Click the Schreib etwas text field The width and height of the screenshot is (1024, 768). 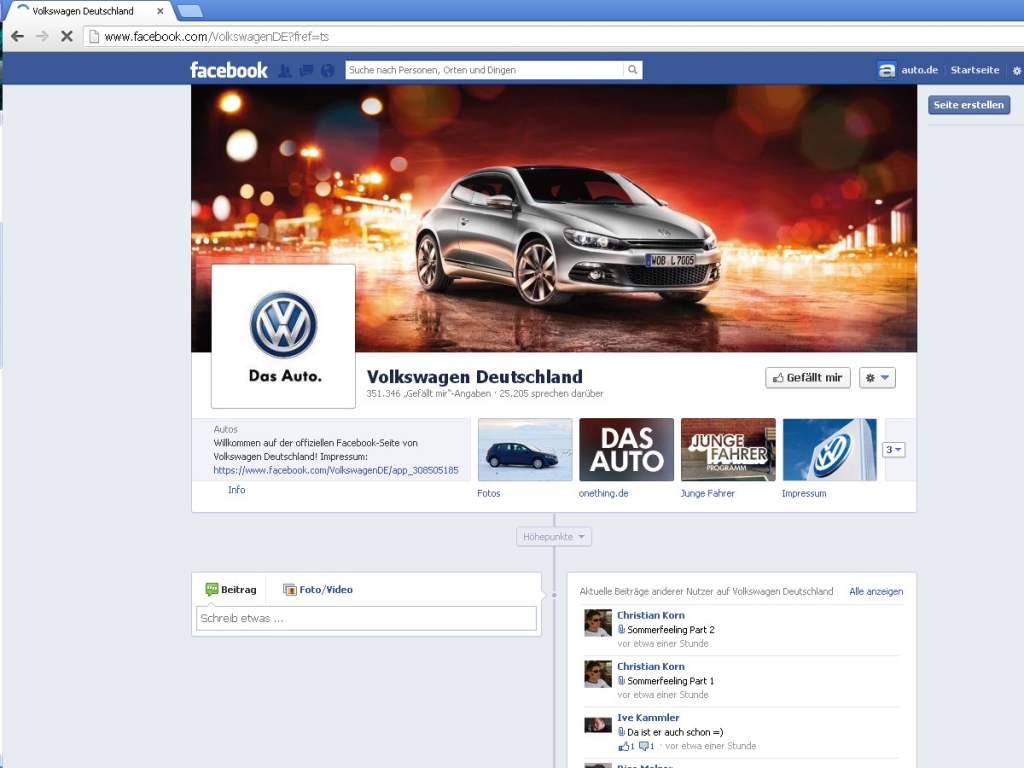pos(366,618)
